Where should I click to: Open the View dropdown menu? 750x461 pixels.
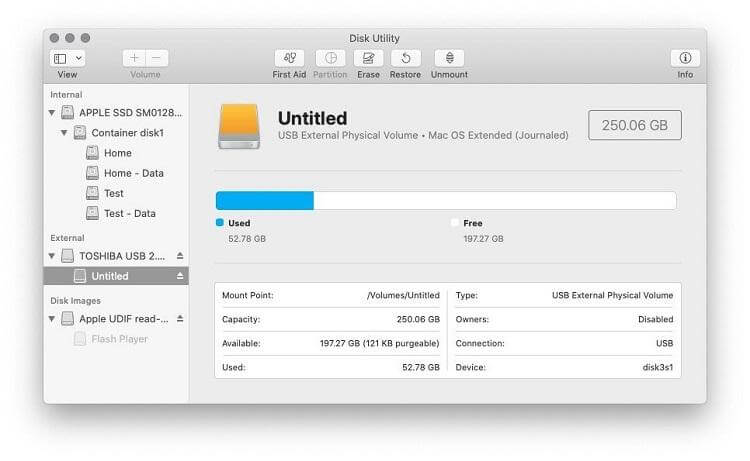[68, 59]
